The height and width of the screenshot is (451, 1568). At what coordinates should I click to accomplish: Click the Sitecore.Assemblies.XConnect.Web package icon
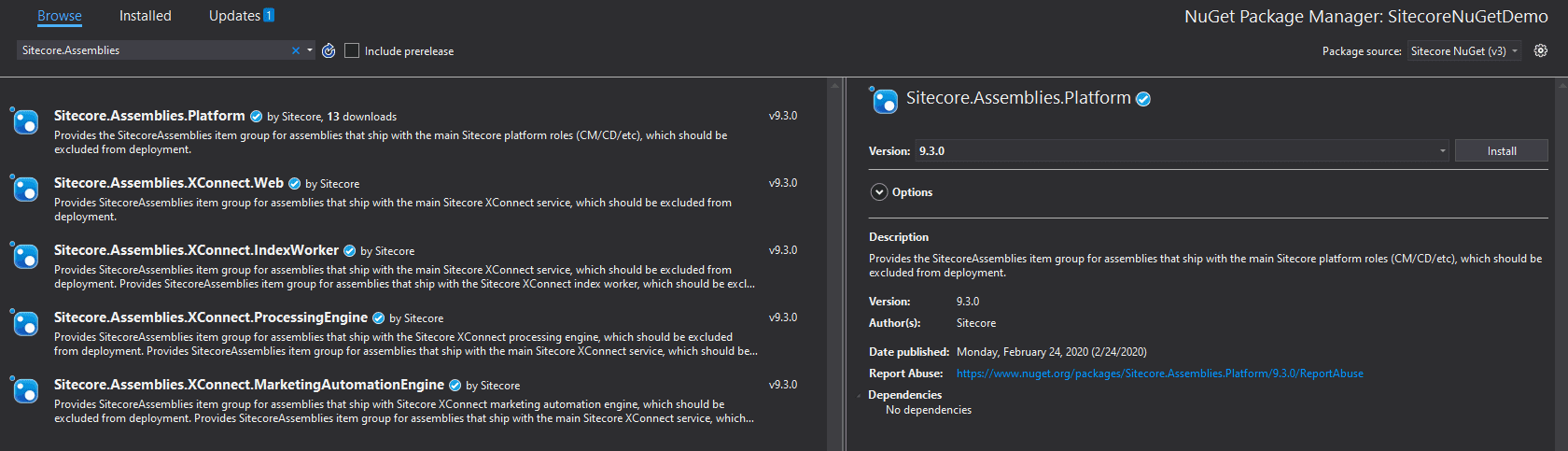tap(25, 189)
